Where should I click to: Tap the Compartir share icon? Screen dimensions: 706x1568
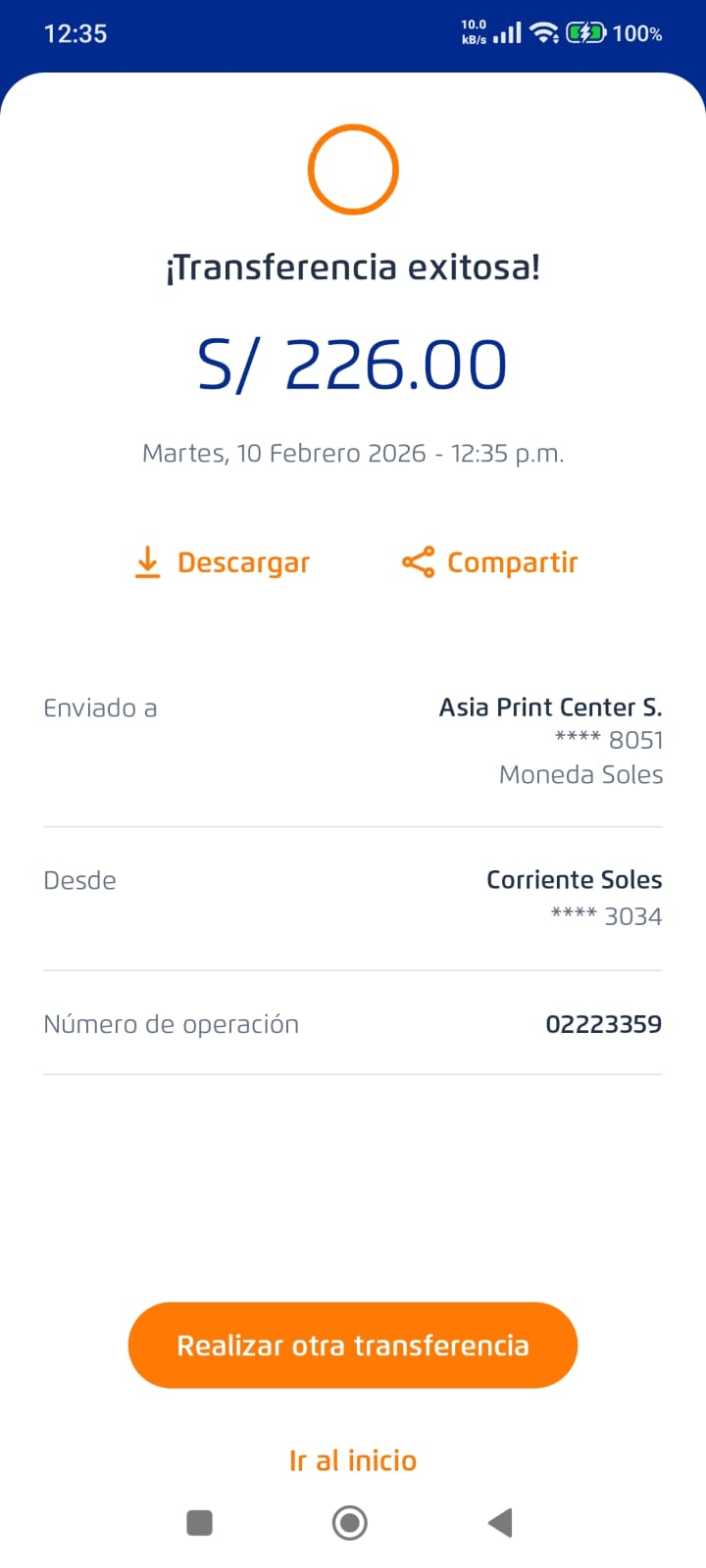(418, 563)
